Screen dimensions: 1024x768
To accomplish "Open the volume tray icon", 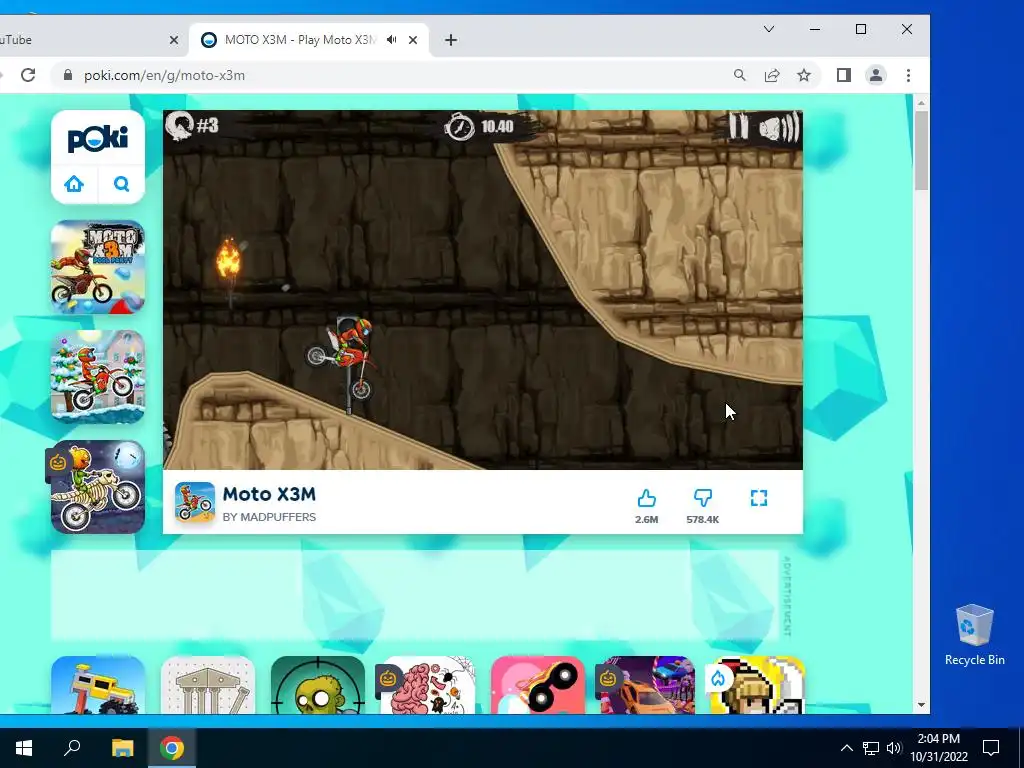I will point(894,748).
